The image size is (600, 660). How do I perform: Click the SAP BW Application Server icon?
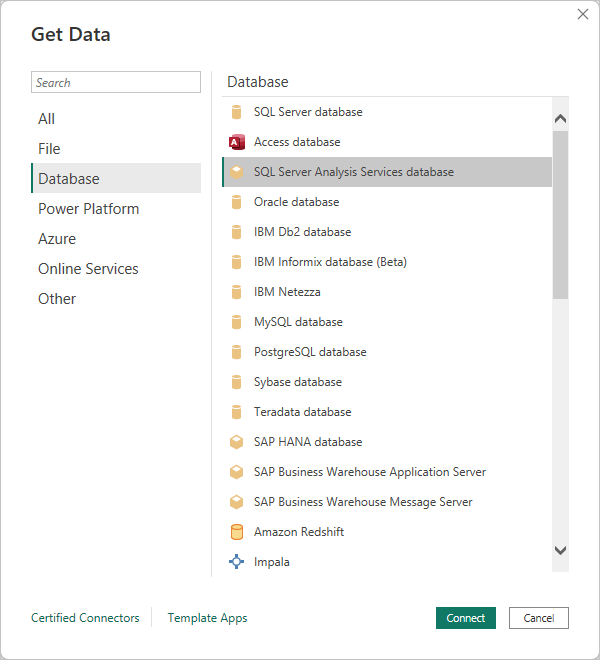coord(237,472)
